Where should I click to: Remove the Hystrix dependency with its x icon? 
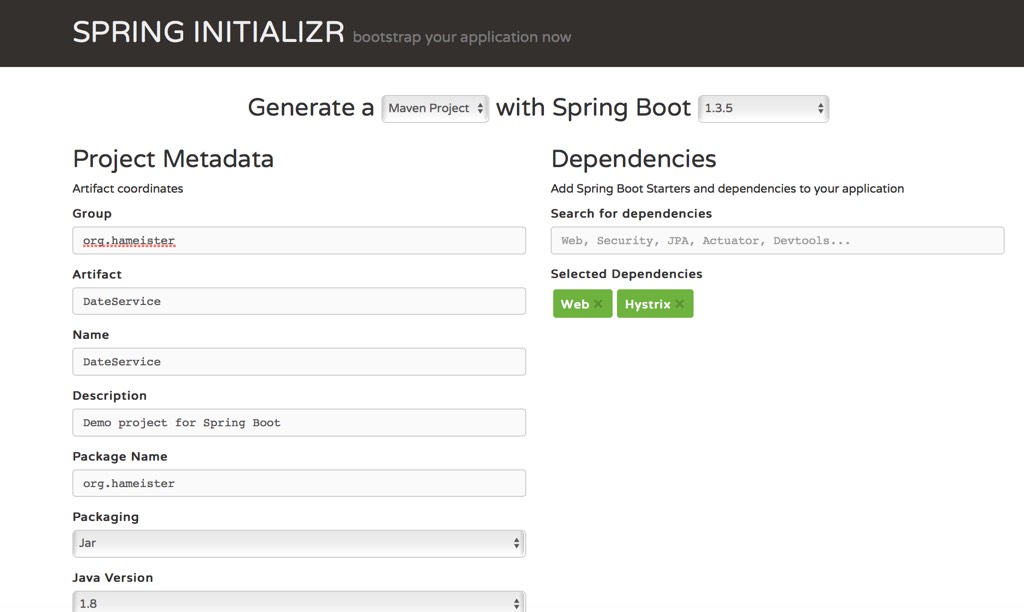pyautogui.click(x=680, y=304)
